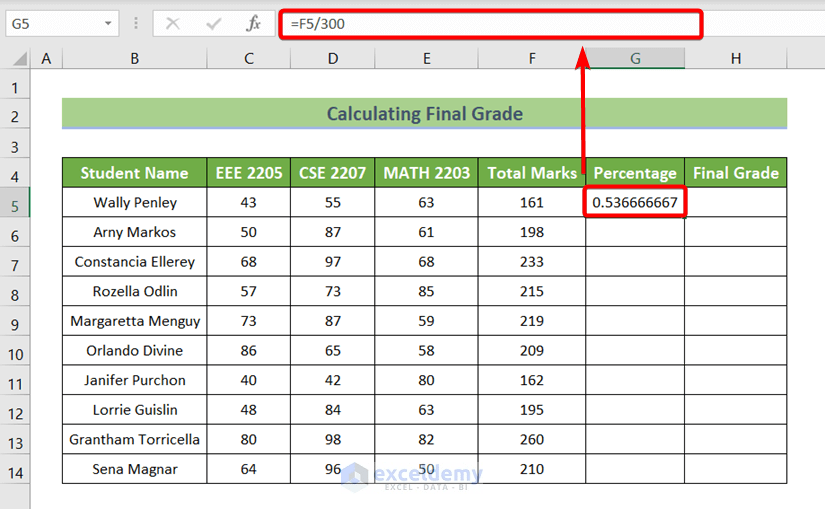Select the Margaretta Menguy cell
The image size is (825, 509).
coord(135,321)
